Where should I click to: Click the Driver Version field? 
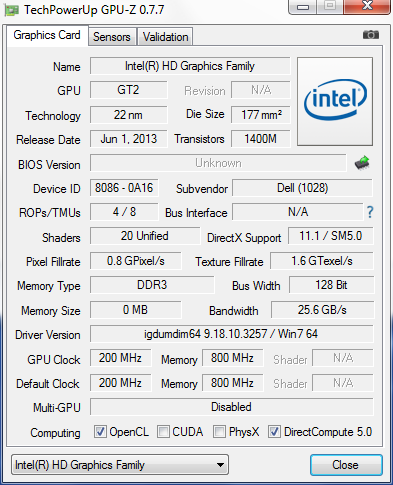click(231, 334)
